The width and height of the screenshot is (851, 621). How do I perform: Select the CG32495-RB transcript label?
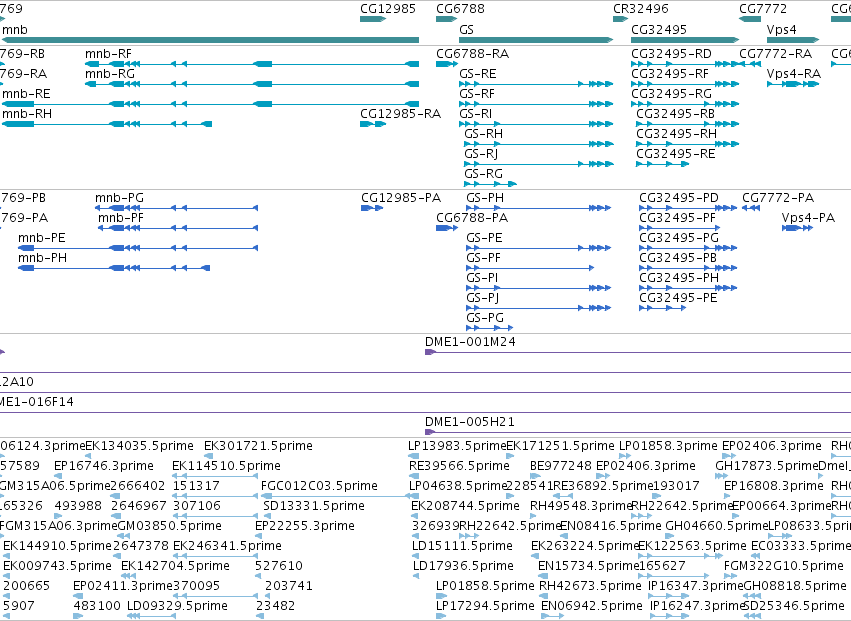675,114
